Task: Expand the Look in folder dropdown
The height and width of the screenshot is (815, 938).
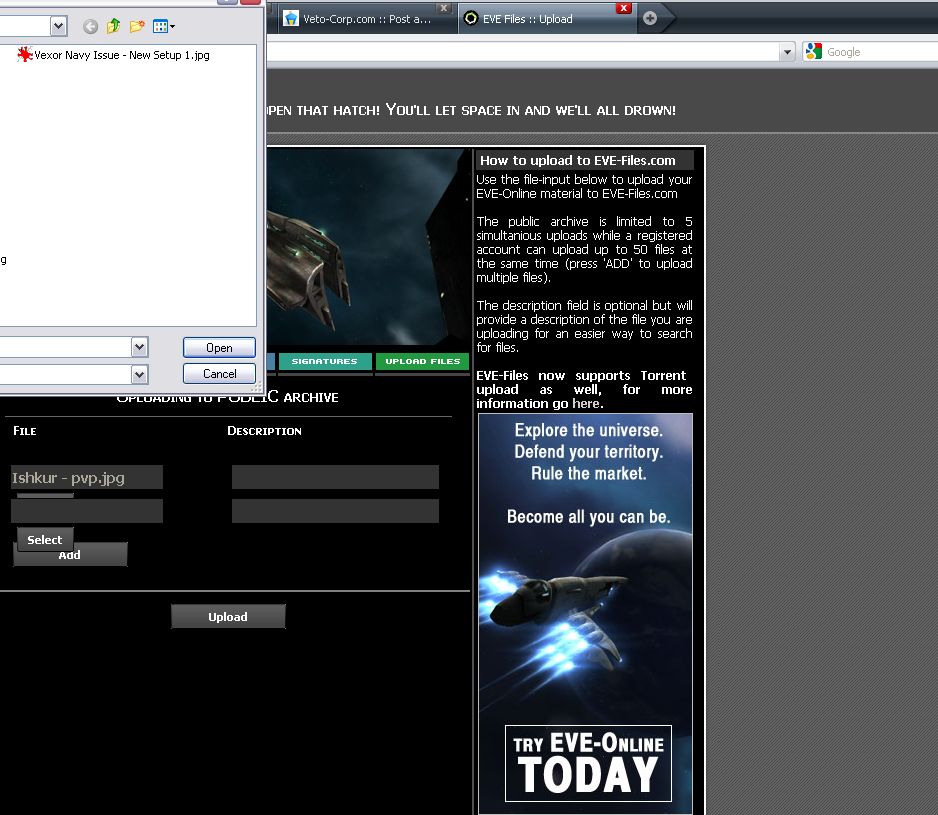Action: pos(58,26)
